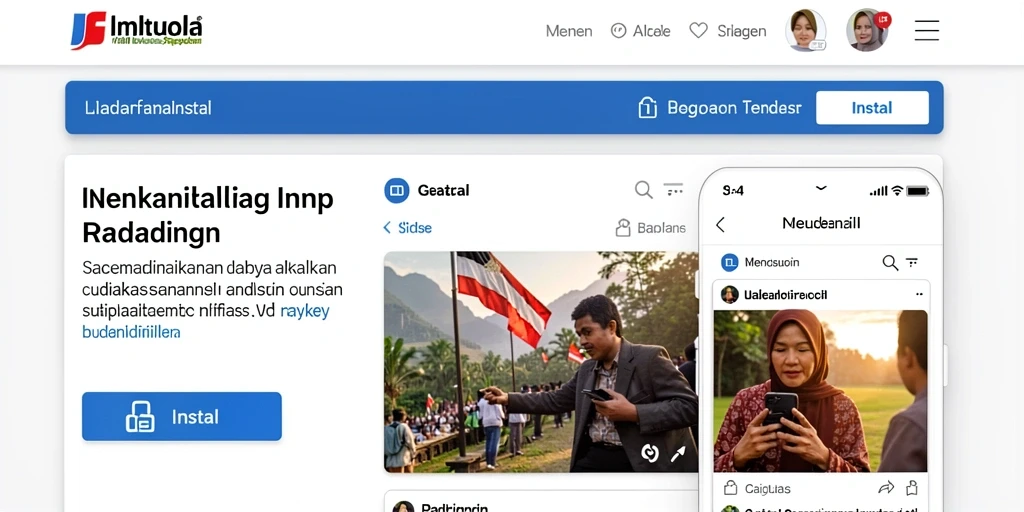The width and height of the screenshot is (1024, 512).
Task: Click the Padrignrin post avatar
Action: point(403,507)
